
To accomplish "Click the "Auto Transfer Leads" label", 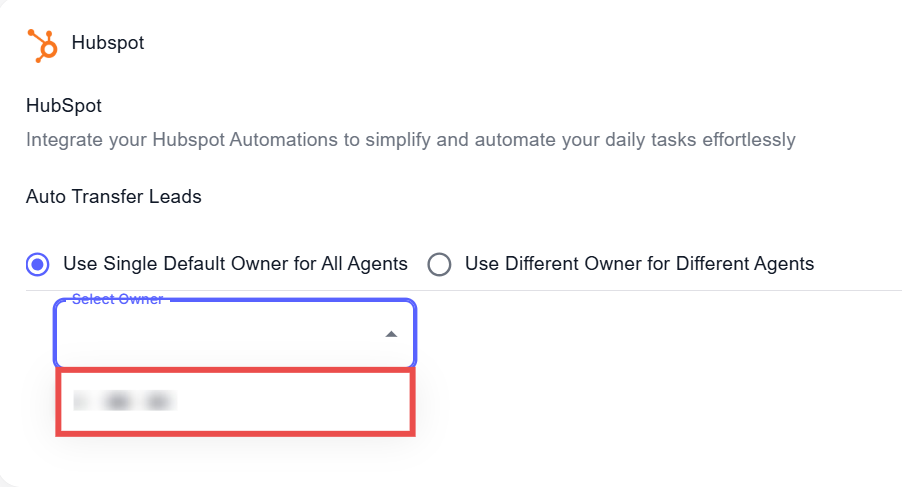I will (x=114, y=197).
